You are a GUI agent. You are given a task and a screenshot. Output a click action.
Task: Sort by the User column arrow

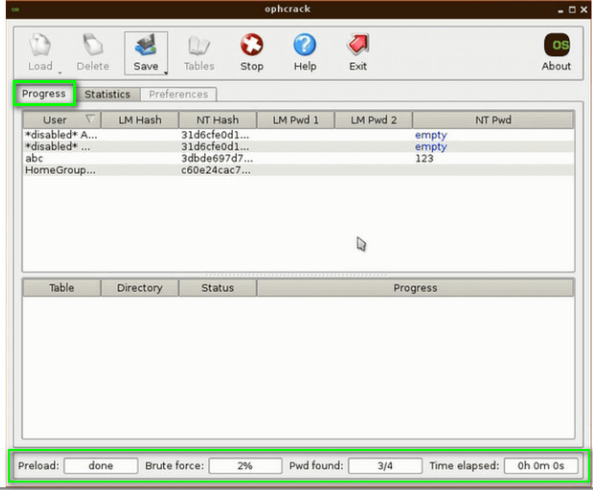point(90,119)
